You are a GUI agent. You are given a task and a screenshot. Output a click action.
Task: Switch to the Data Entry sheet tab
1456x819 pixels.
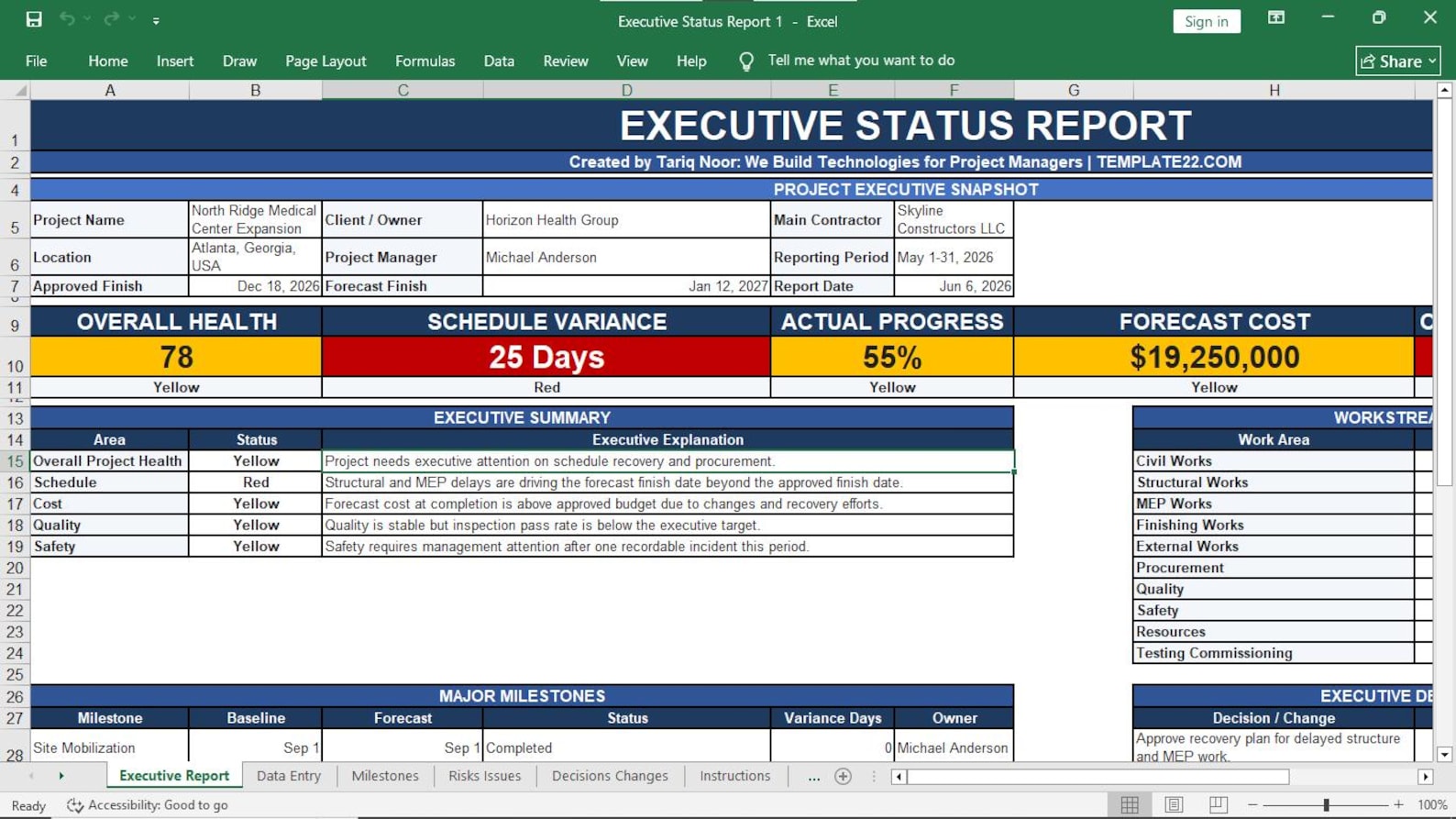pyautogui.click(x=289, y=776)
